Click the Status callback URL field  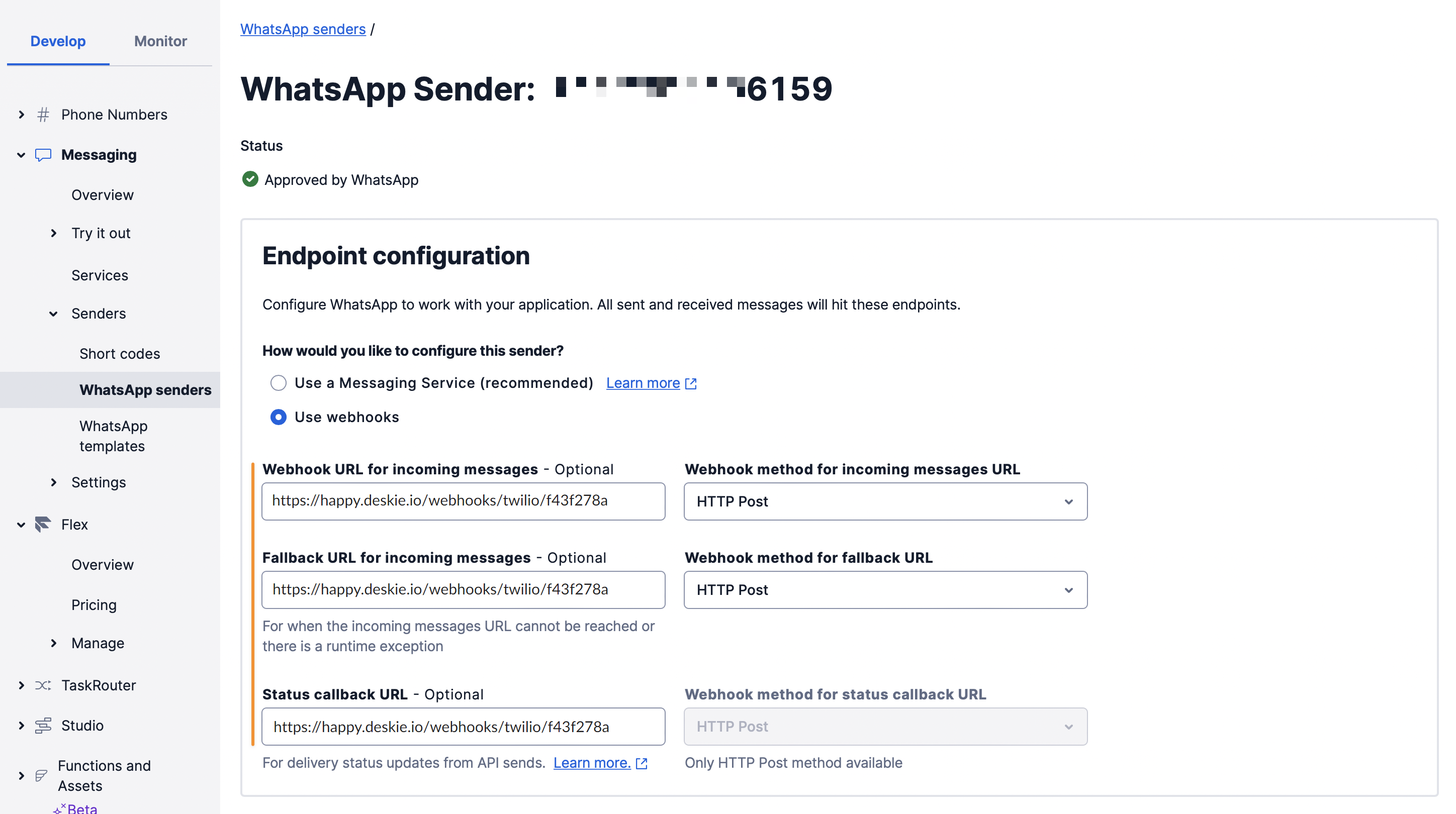tap(463, 727)
